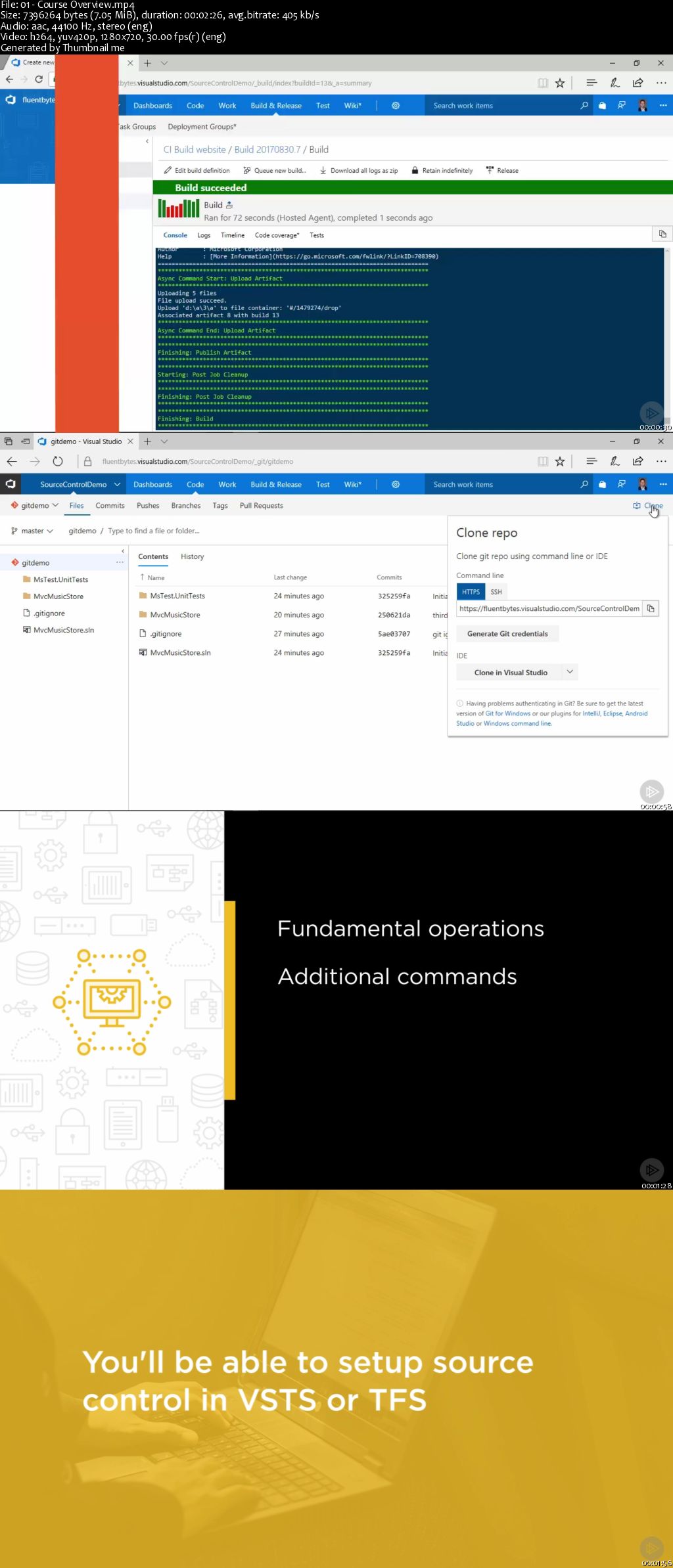Open Dashboards in build window
Image resolution: width=673 pixels, height=1568 pixels.
click(152, 105)
